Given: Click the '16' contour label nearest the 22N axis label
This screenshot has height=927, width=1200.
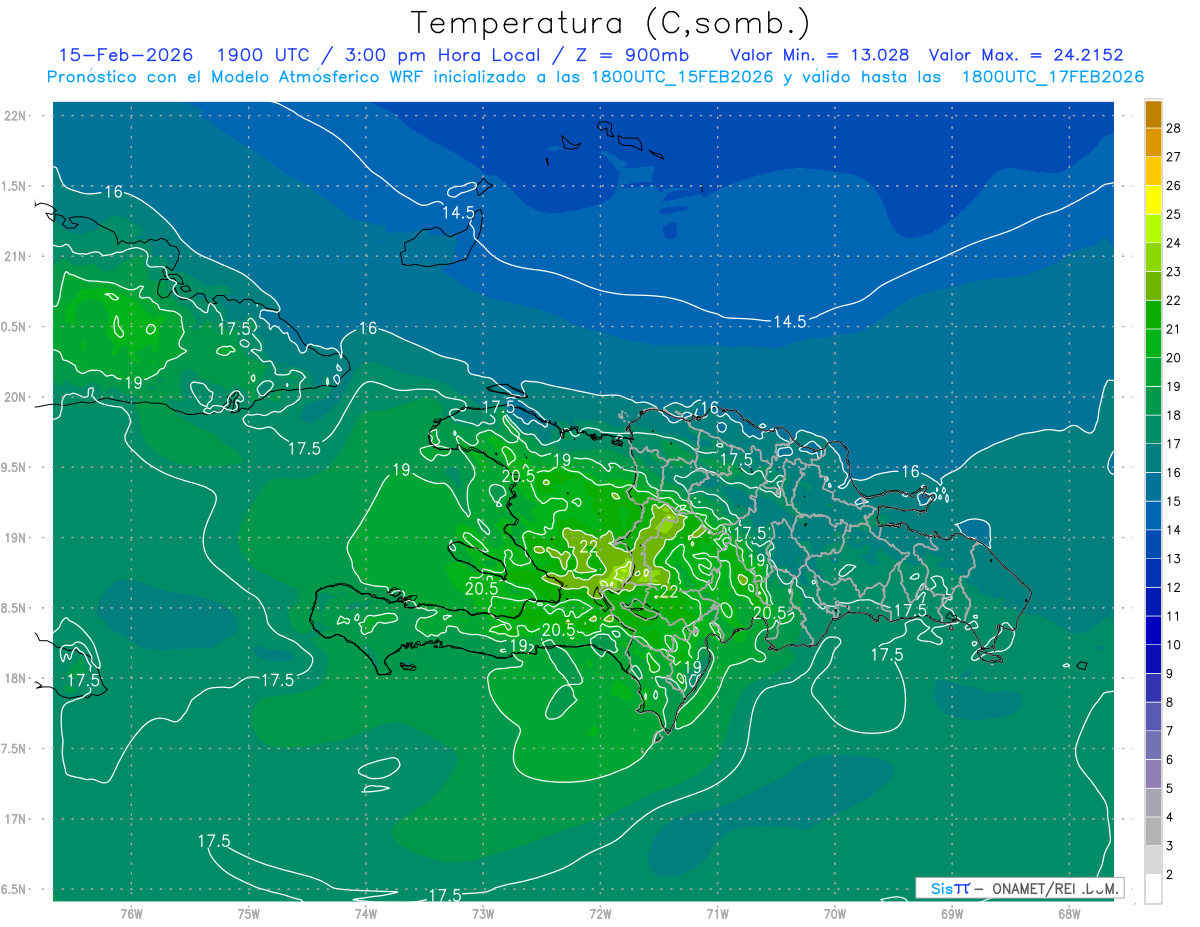Looking at the screenshot, I should [113, 191].
